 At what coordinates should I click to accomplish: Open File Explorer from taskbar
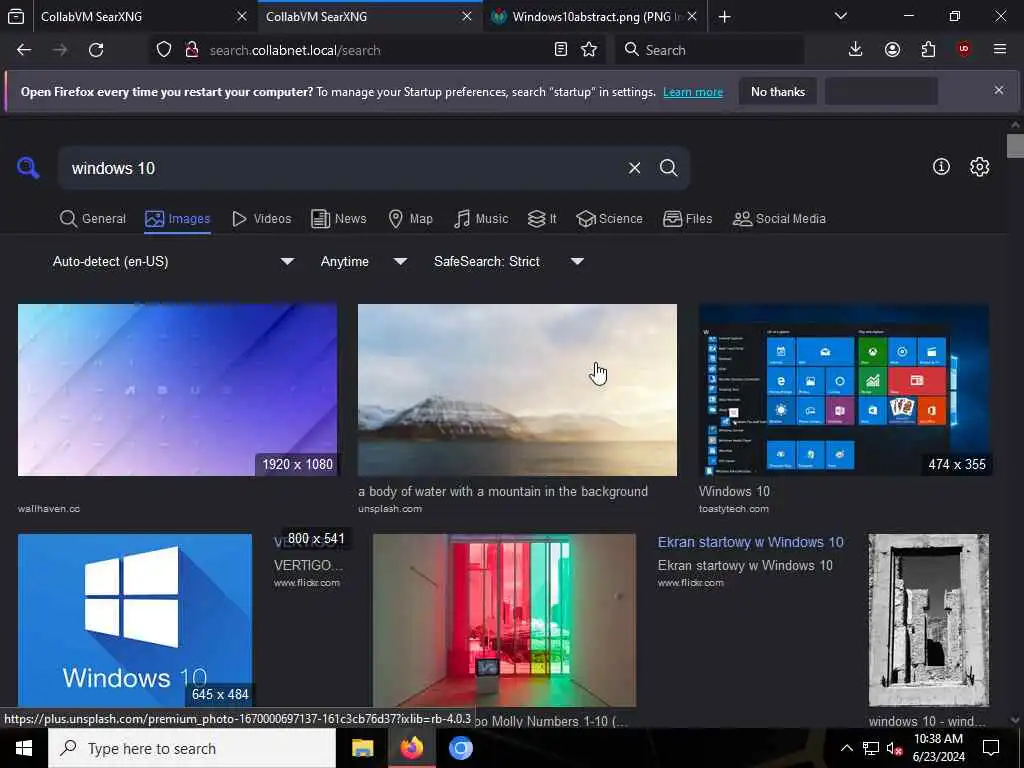(x=362, y=748)
